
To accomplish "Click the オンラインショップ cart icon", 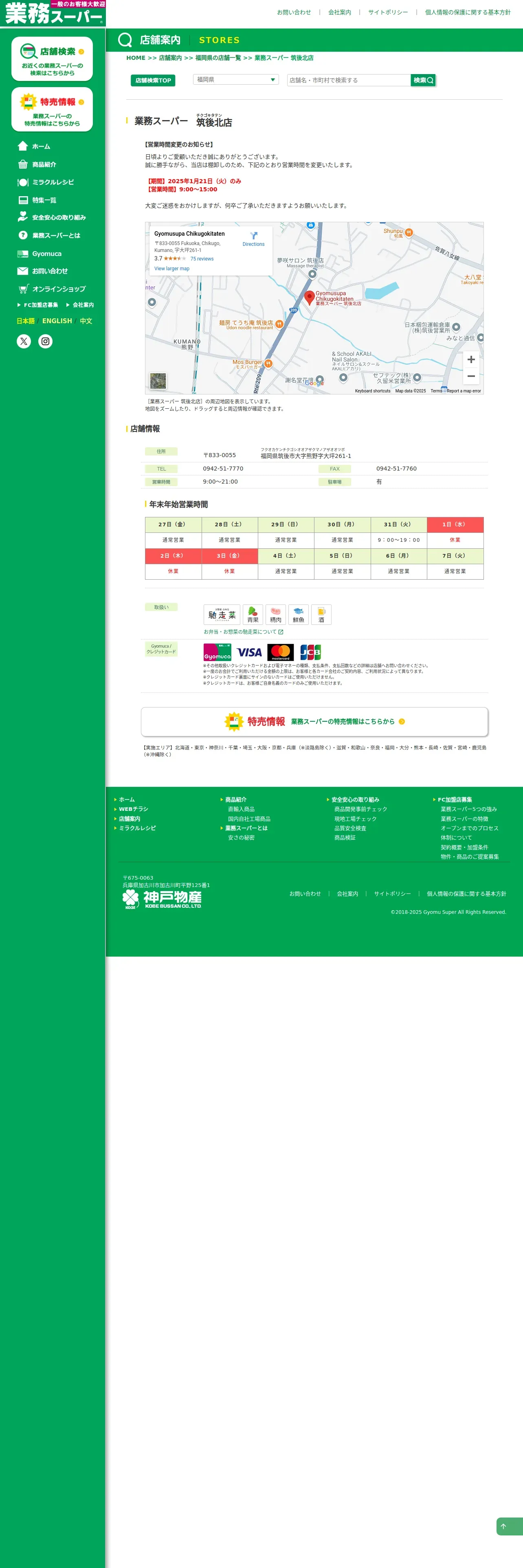I will click(x=23, y=289).
